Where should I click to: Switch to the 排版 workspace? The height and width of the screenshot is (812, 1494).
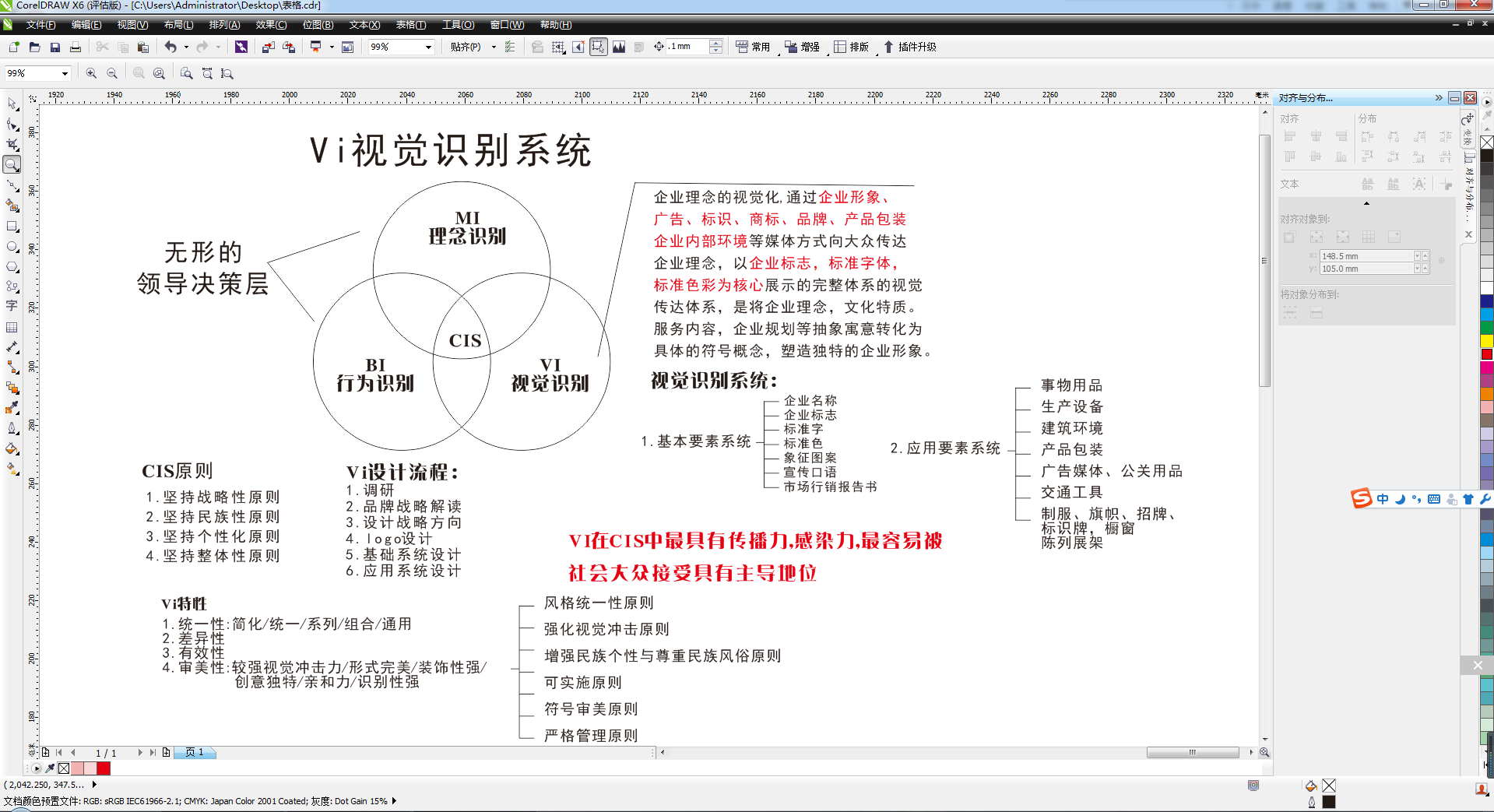pos(852,47)
